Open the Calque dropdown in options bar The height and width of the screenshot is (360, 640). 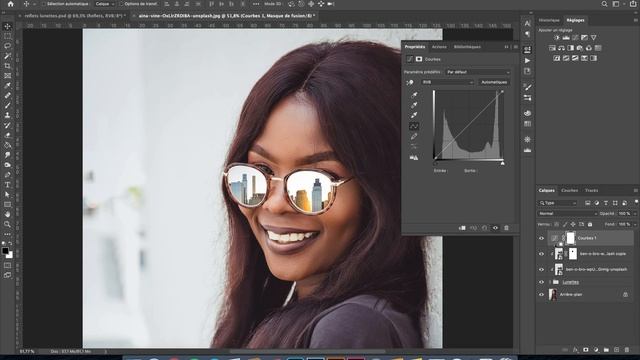point(105,4)
